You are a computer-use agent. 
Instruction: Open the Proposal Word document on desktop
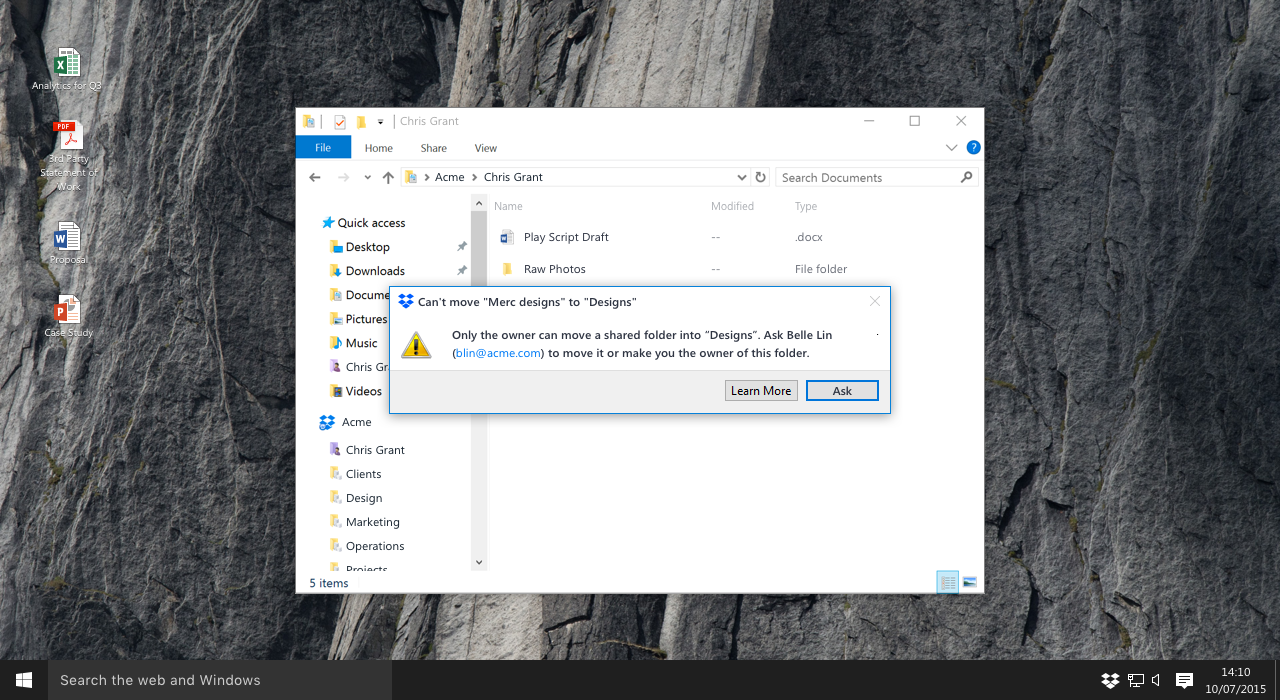coord(67,237)
